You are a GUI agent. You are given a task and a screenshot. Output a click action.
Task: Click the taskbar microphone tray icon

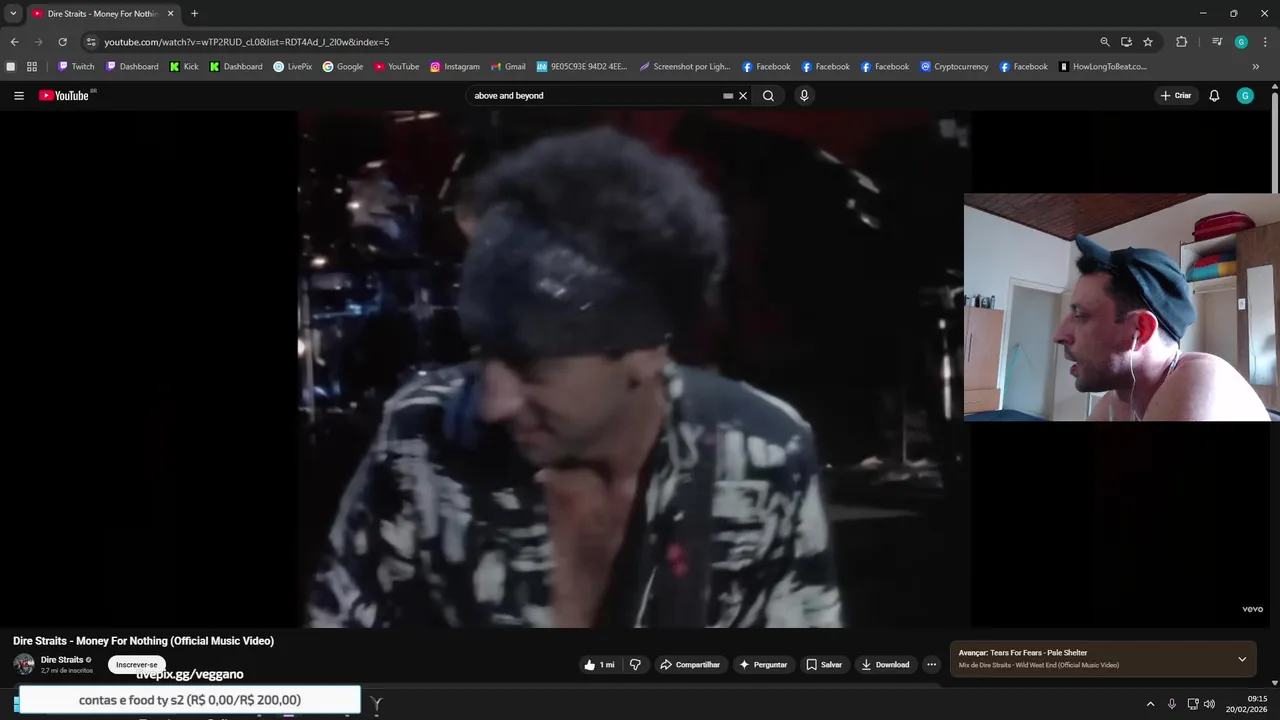coord(1172,704)
